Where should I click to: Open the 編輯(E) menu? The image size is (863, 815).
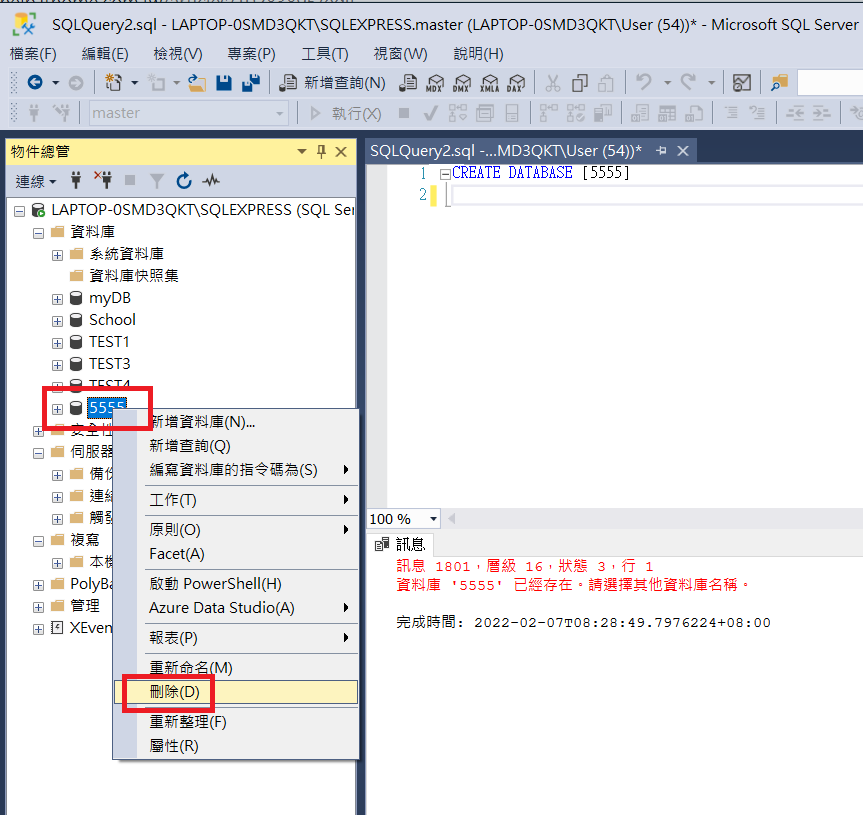click(x=105, y=54)
